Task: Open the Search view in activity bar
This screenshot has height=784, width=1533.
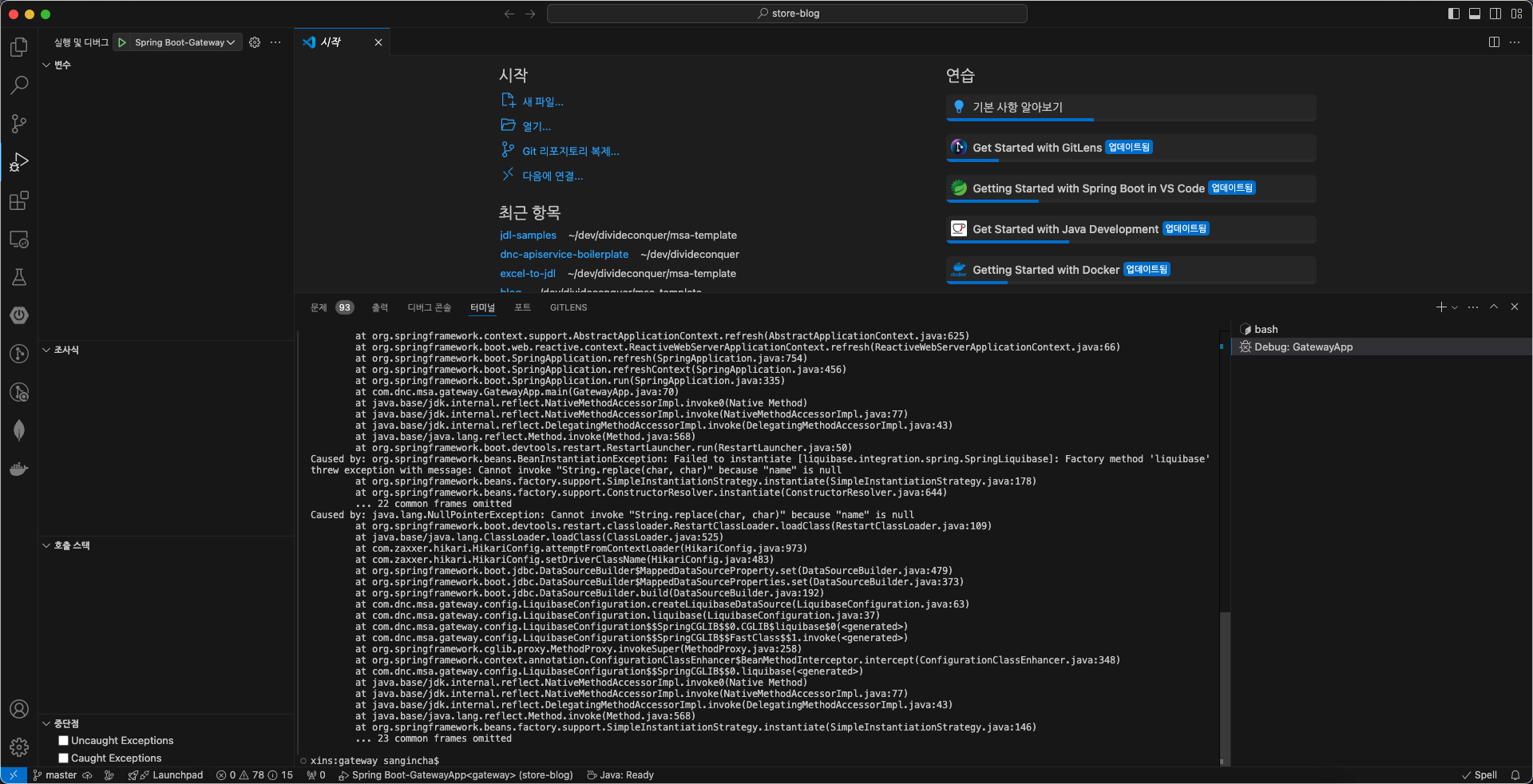Action: click(x=19, y=85)
